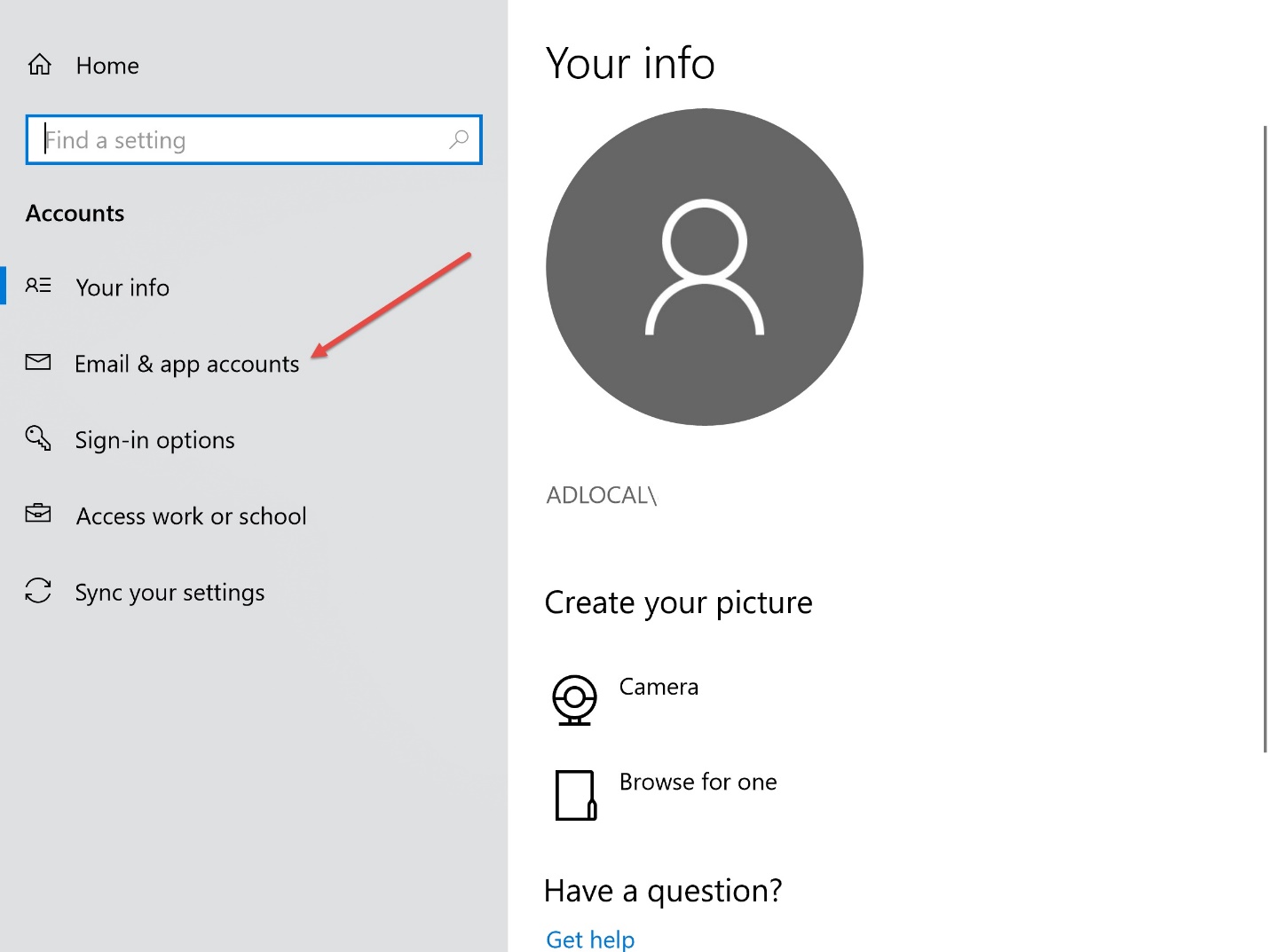Image resolution: width=1270 pixels, height=952 pixels.
Task: Choose Camera to create your picture
Action: pos(659,687)
